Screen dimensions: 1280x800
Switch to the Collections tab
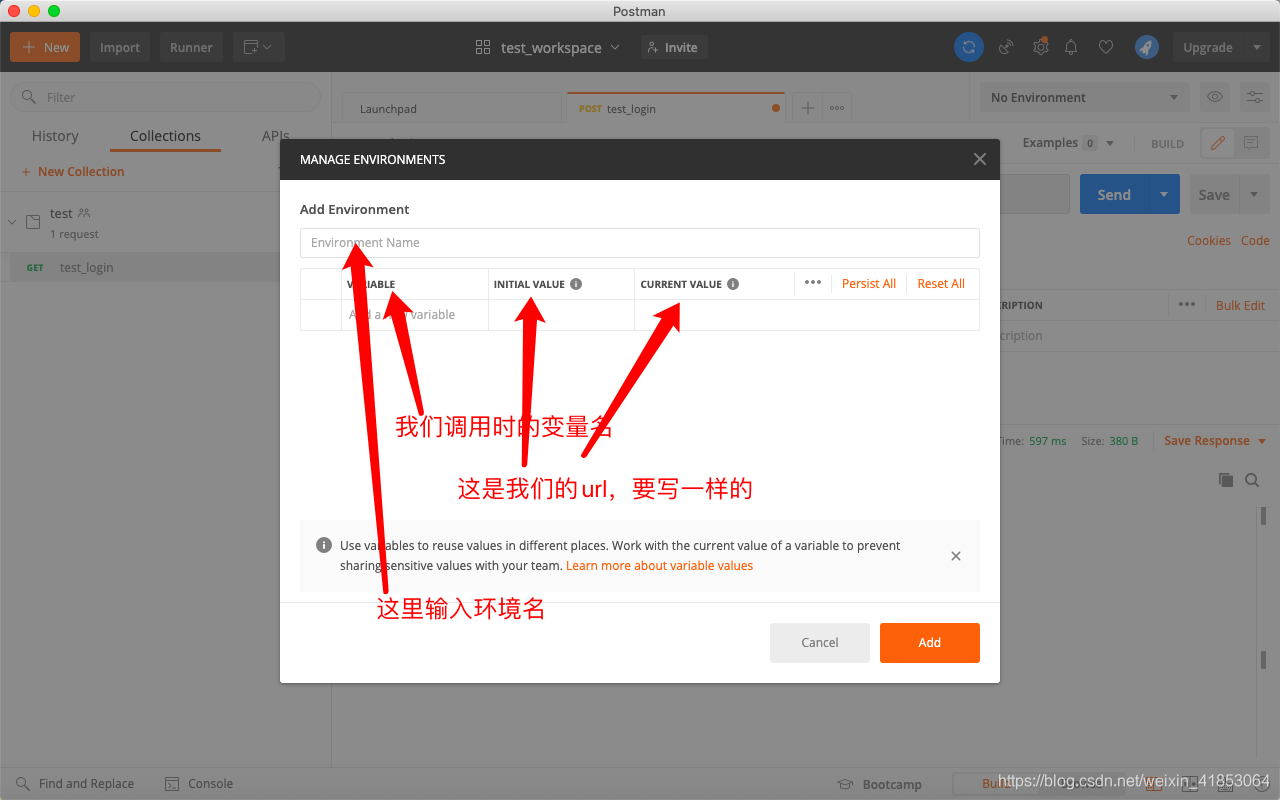click(165, 136)
